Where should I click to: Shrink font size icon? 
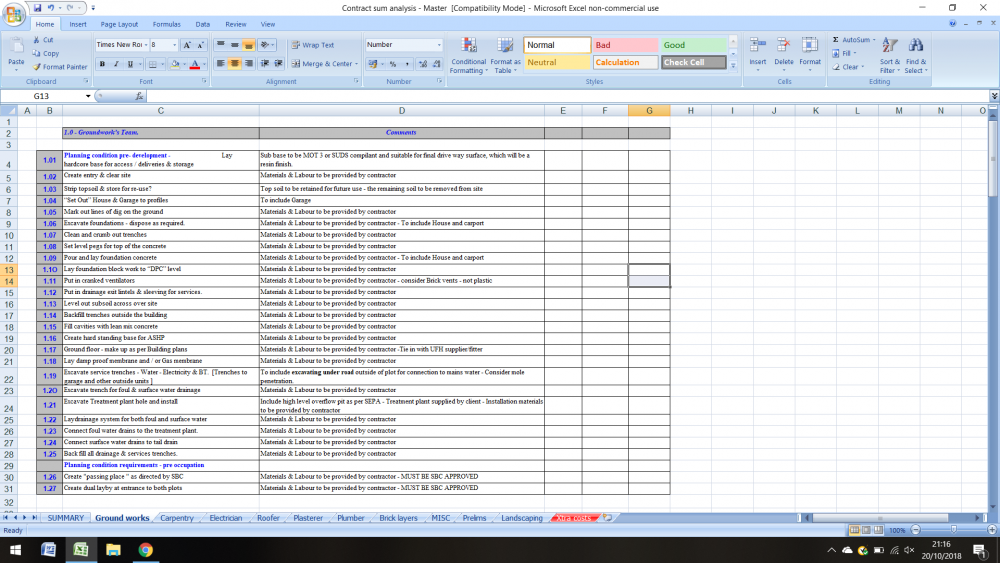click(200, 45)
